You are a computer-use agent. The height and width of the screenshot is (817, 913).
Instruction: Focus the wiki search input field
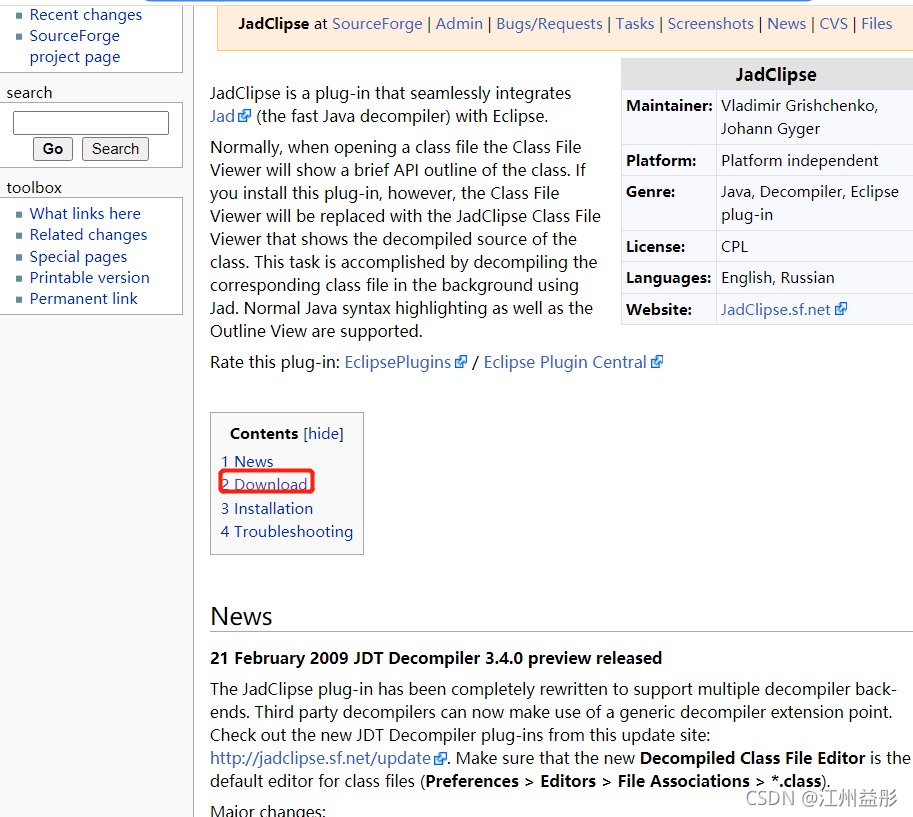[91, 123]
